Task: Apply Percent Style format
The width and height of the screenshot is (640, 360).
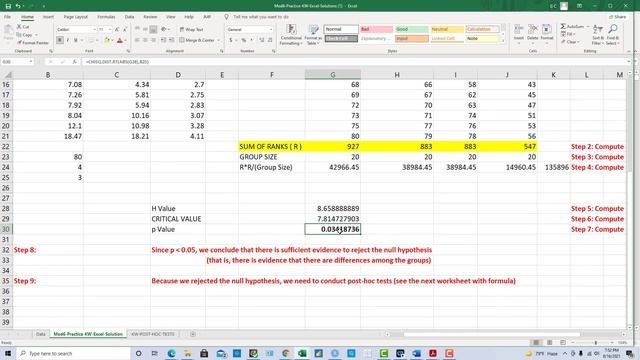Action: click(x=244, y=40)
